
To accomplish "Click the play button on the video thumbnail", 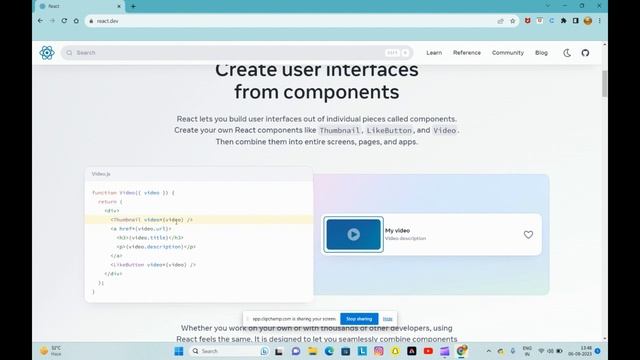I will pos(353,234).
